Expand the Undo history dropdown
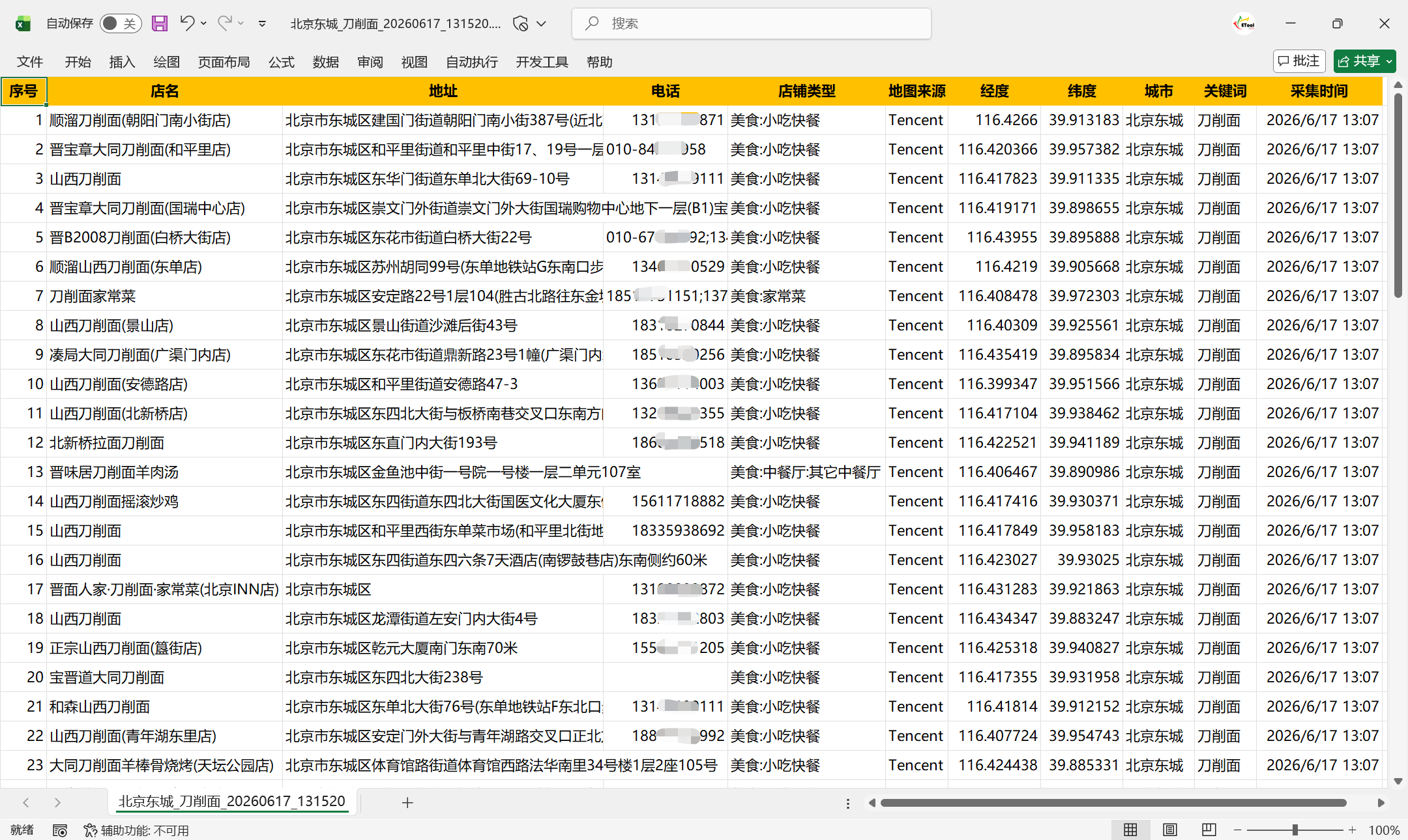The image size is (1408, 840). coord(204,23)
